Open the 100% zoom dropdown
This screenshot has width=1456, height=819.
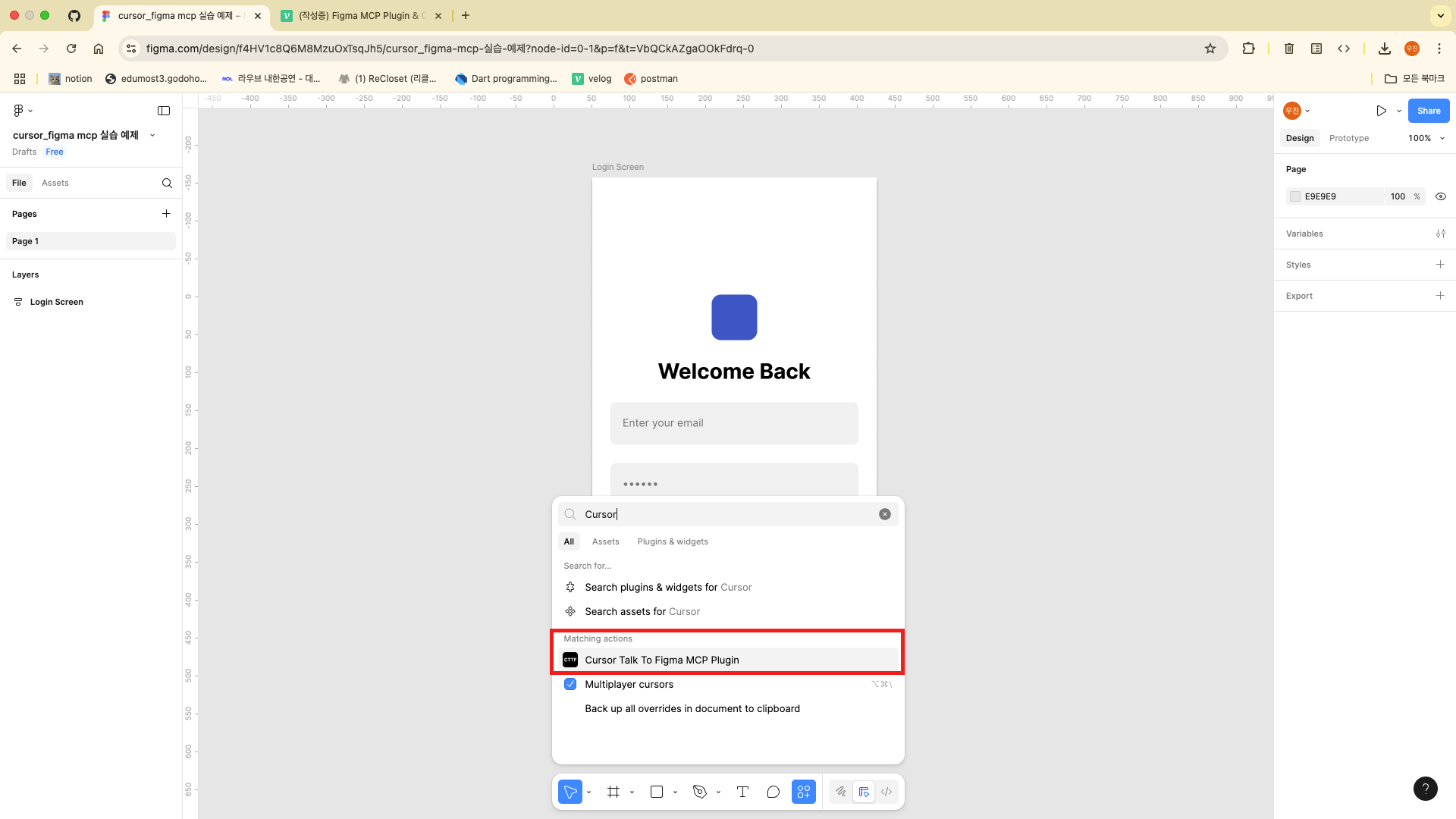click(1426, 138)
